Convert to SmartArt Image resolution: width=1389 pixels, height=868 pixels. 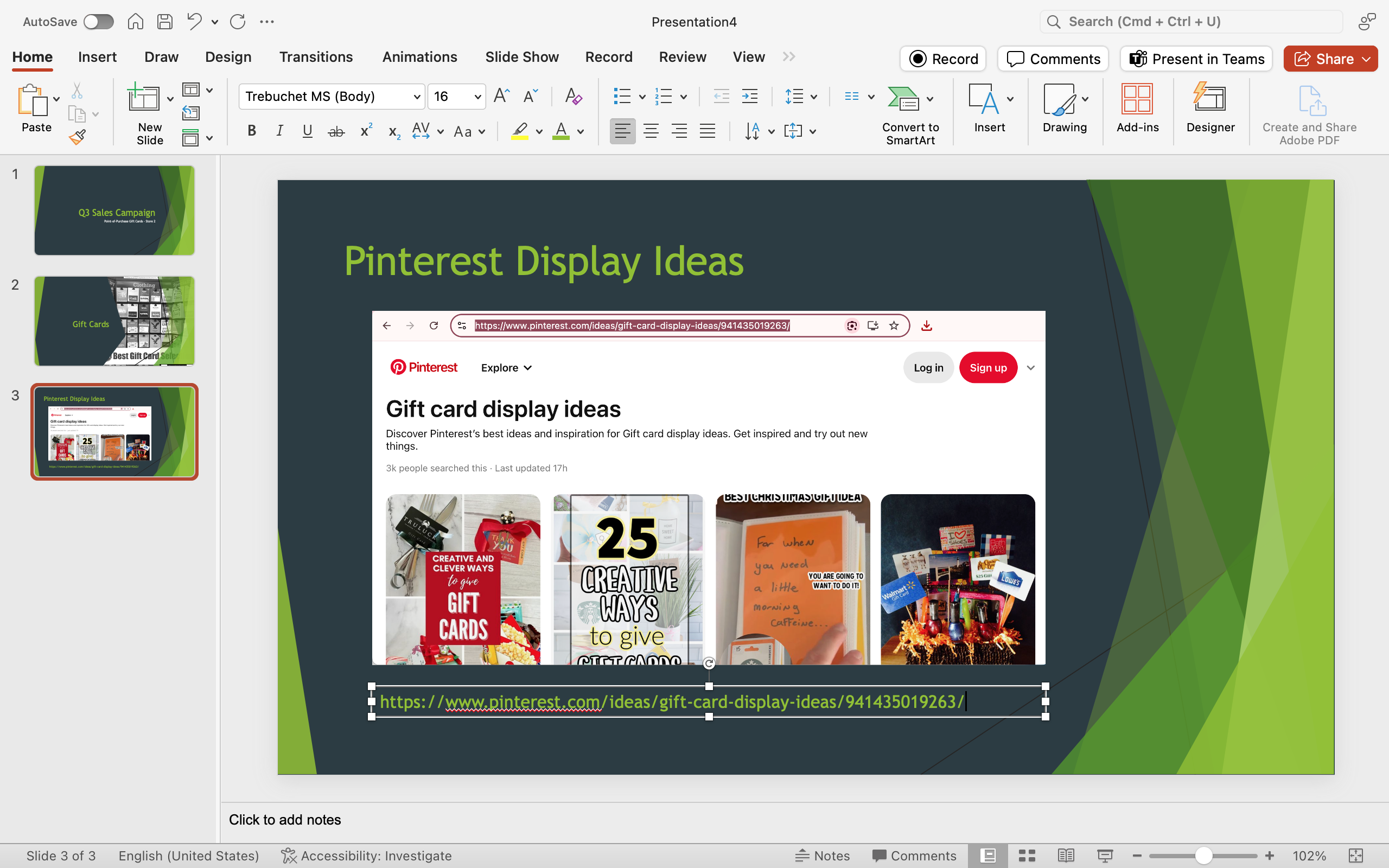[x=910, y=115]
